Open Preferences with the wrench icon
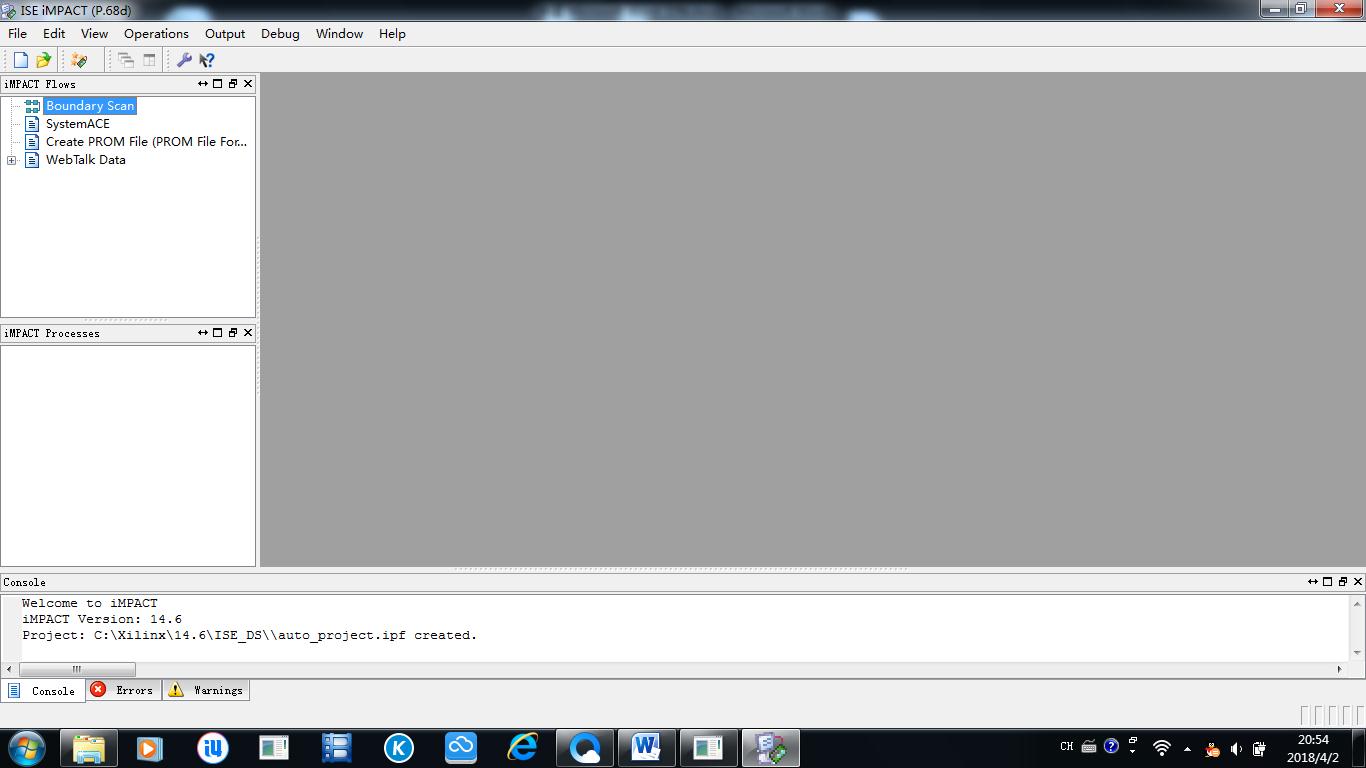The width and height of the screenshot is (1366, 768). 184,60
